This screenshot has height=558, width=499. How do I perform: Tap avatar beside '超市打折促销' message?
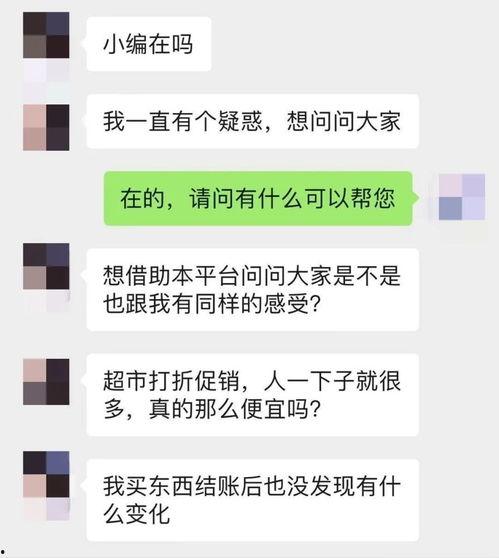46,382
